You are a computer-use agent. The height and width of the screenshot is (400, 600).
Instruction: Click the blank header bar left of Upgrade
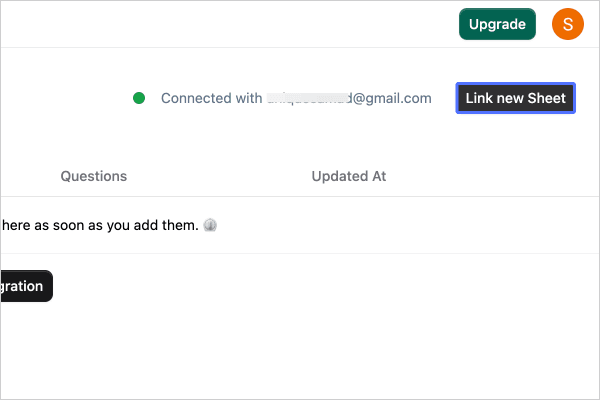(230, 24)
